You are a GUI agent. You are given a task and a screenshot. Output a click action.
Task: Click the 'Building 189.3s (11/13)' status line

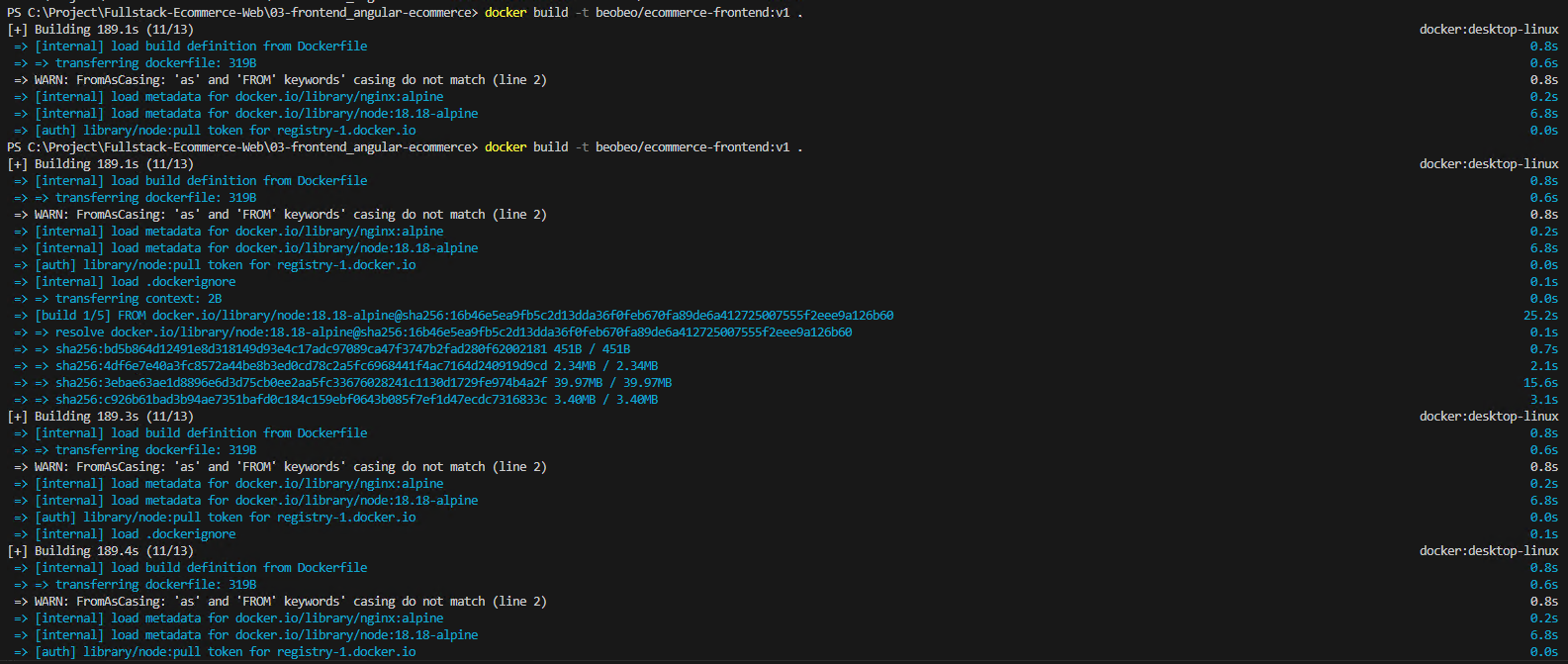114,417
